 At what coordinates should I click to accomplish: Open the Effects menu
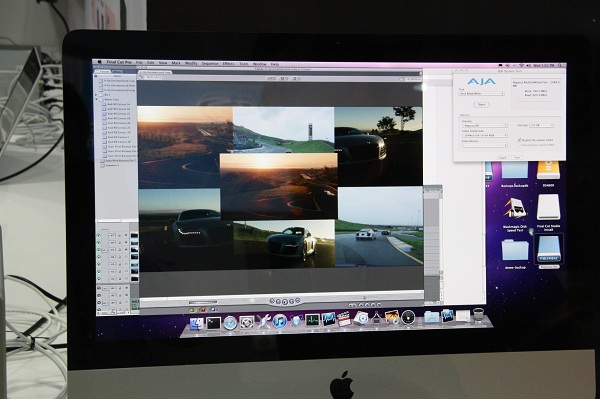coord(228,64)
